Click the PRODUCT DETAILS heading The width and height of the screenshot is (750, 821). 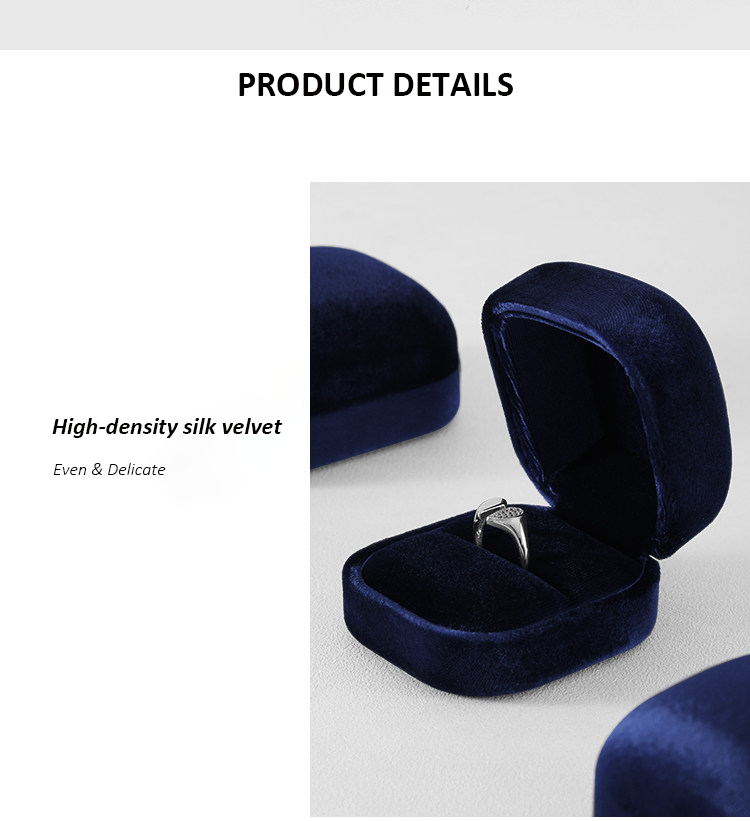(375, 84)
